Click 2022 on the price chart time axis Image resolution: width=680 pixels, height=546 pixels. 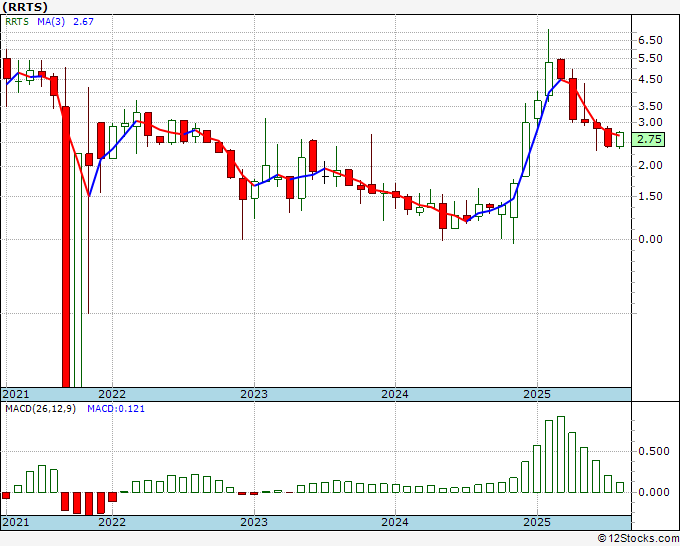point(112,394)
